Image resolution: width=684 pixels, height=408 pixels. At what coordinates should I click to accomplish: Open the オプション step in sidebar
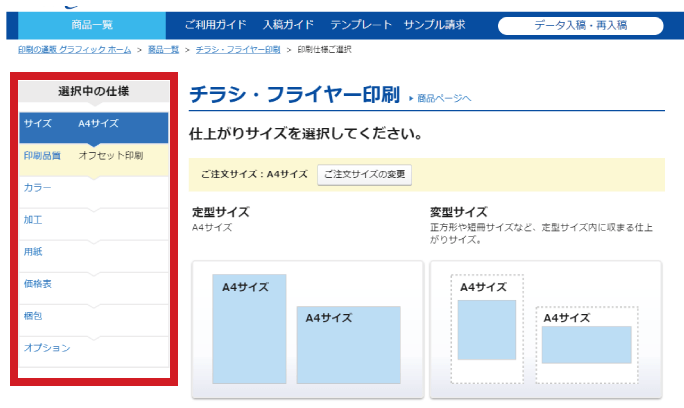47,348
